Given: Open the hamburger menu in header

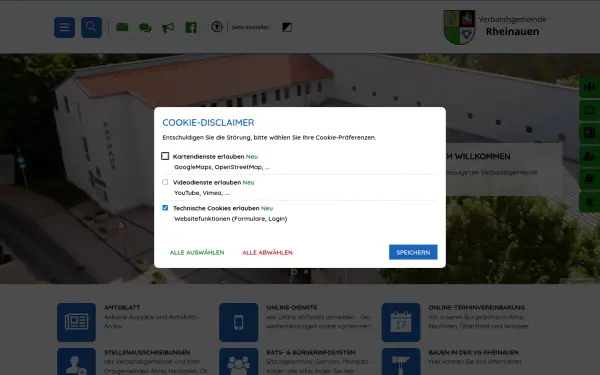Looking at the screenshot, I should coord(64,27).
